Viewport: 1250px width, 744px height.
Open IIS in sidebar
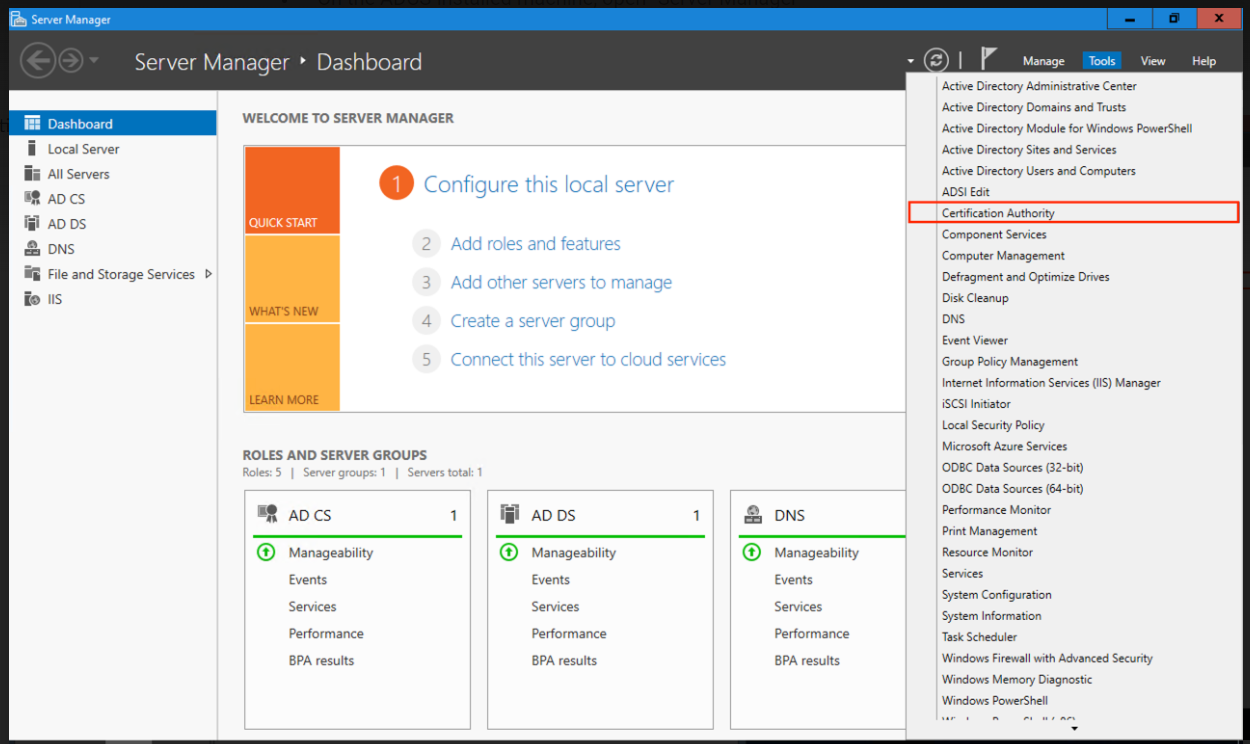pos(113,299)
